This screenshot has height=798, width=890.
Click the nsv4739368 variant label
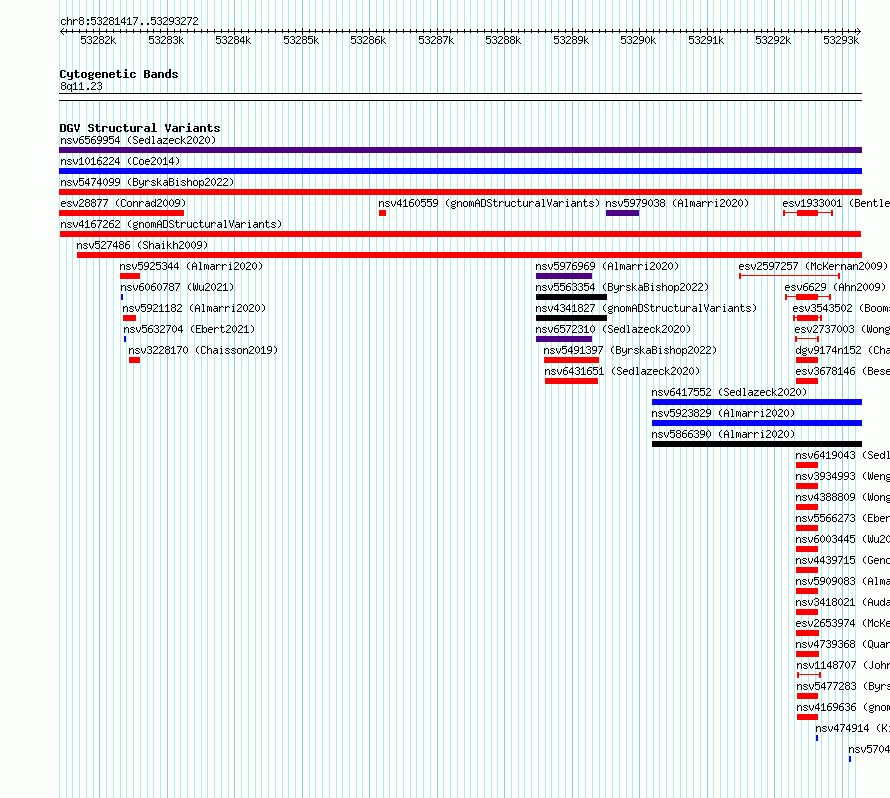[842, 644]
